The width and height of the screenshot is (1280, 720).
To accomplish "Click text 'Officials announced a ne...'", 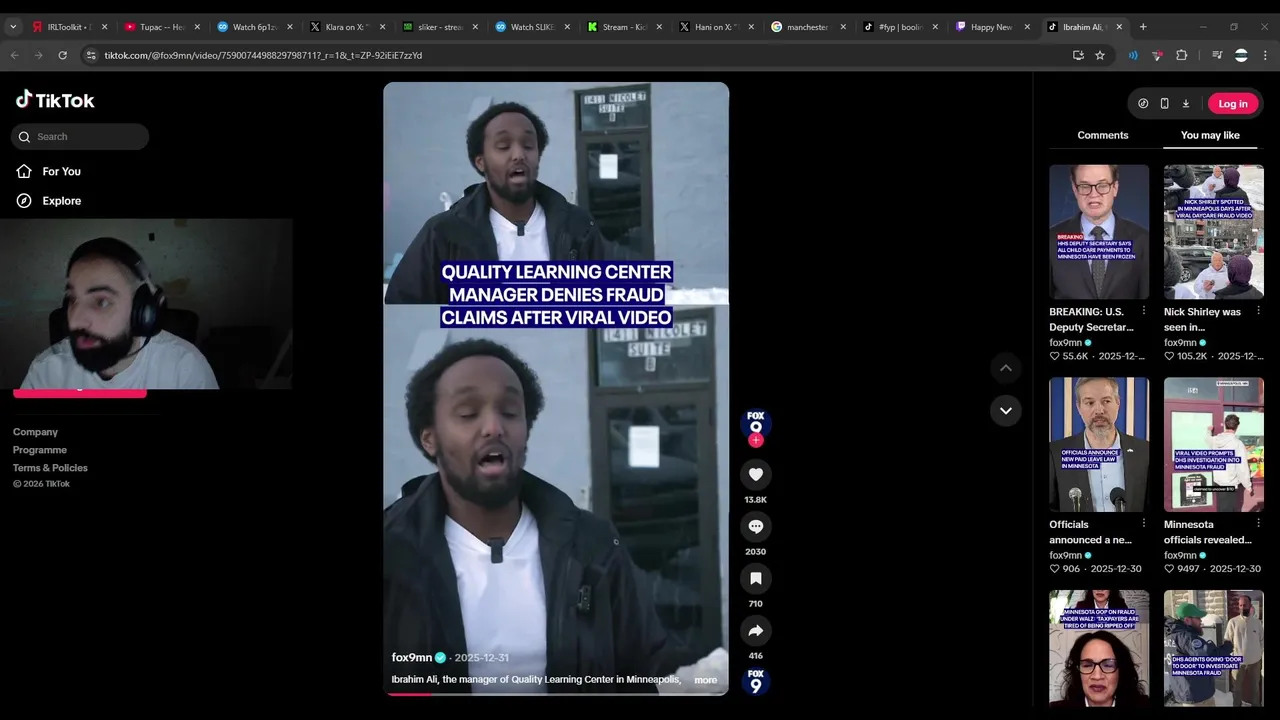I will pos(1090,532).
